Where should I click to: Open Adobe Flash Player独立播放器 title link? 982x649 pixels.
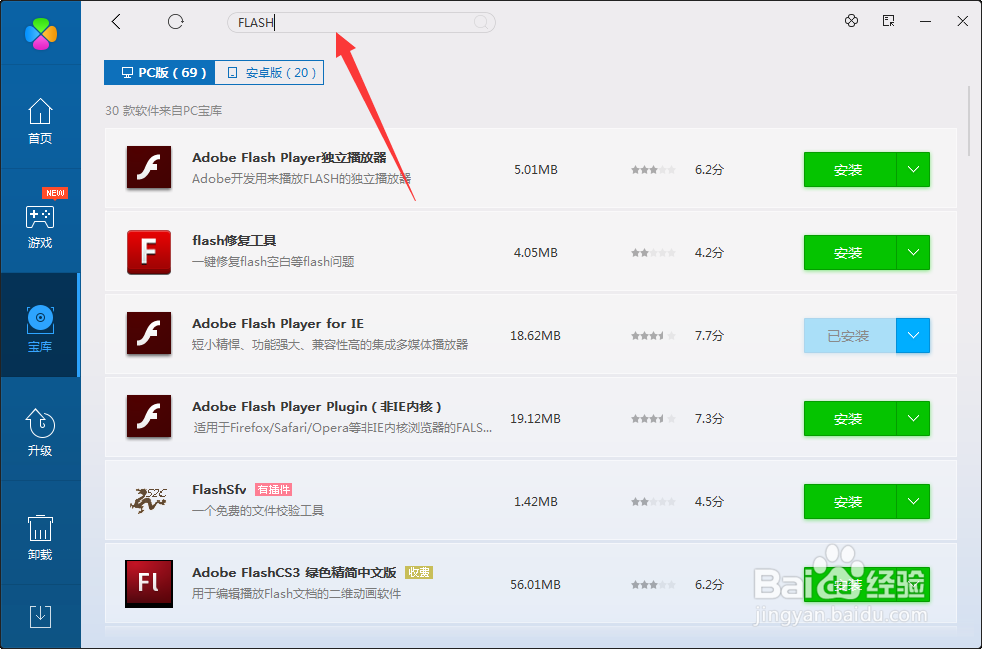[x=289, y=157]
